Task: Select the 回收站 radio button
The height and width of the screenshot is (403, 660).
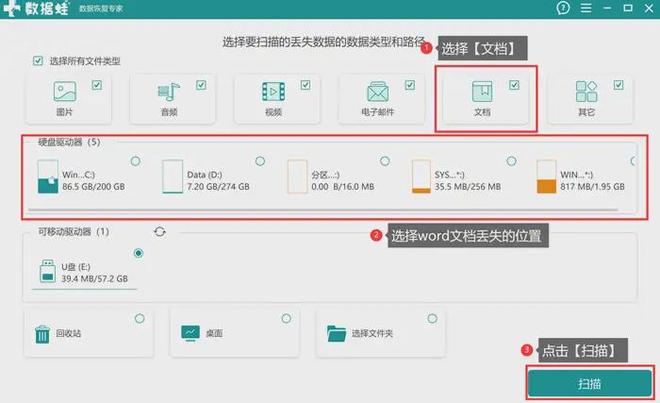Action: click(x=140, y=318)
